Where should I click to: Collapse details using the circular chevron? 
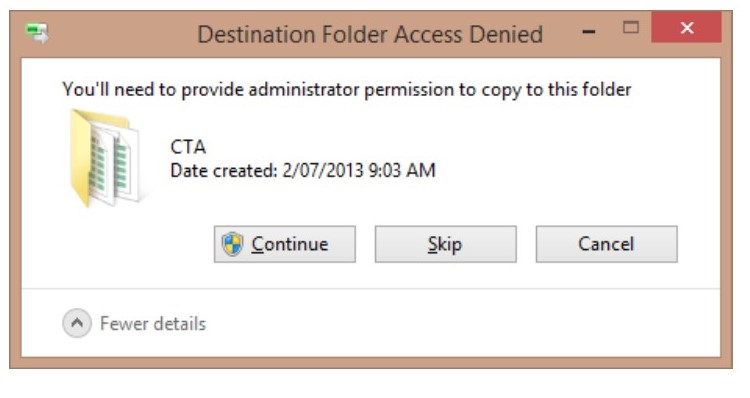point(77,323)
